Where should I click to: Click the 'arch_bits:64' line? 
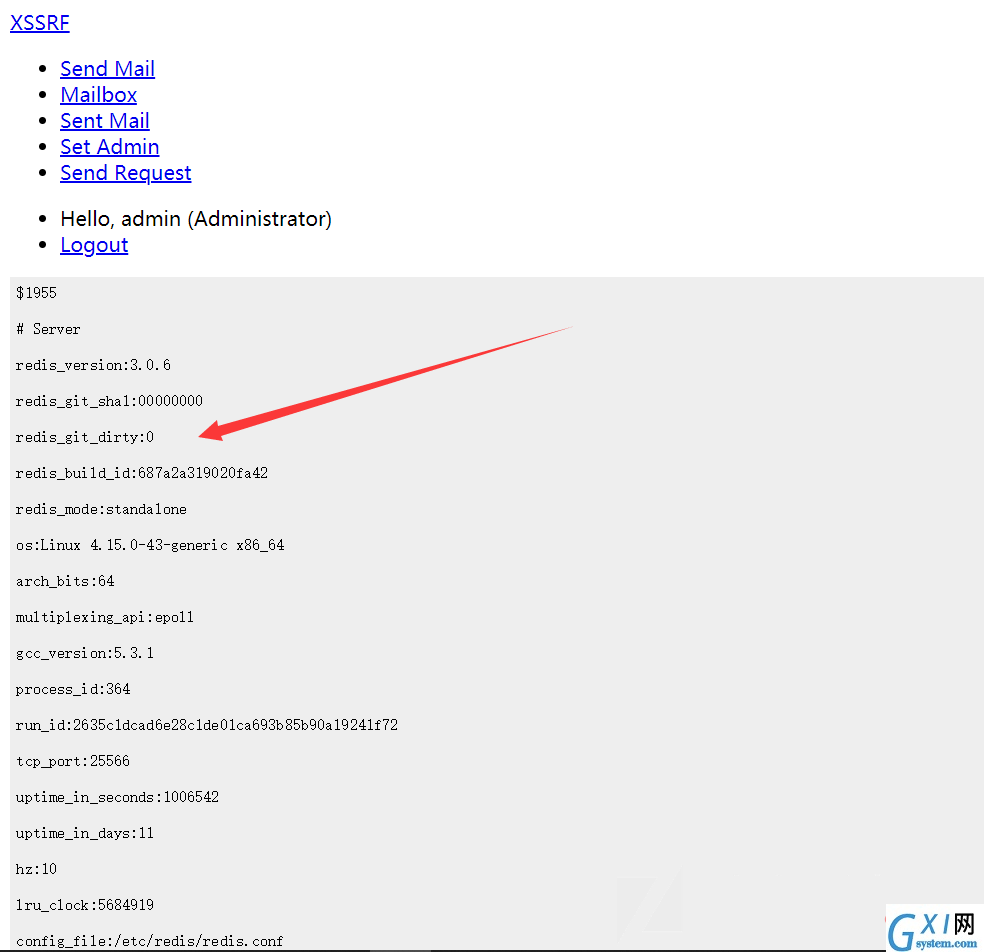coord(65,581)
